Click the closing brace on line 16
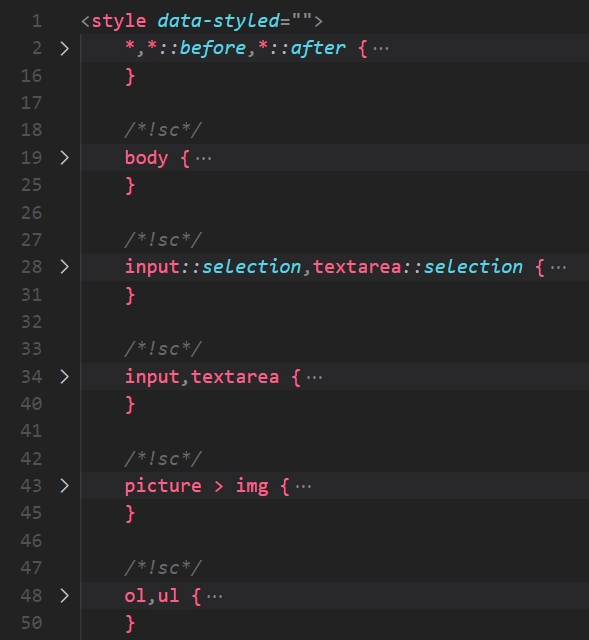This screenshot has height=640, width=589. click(130, 76)
